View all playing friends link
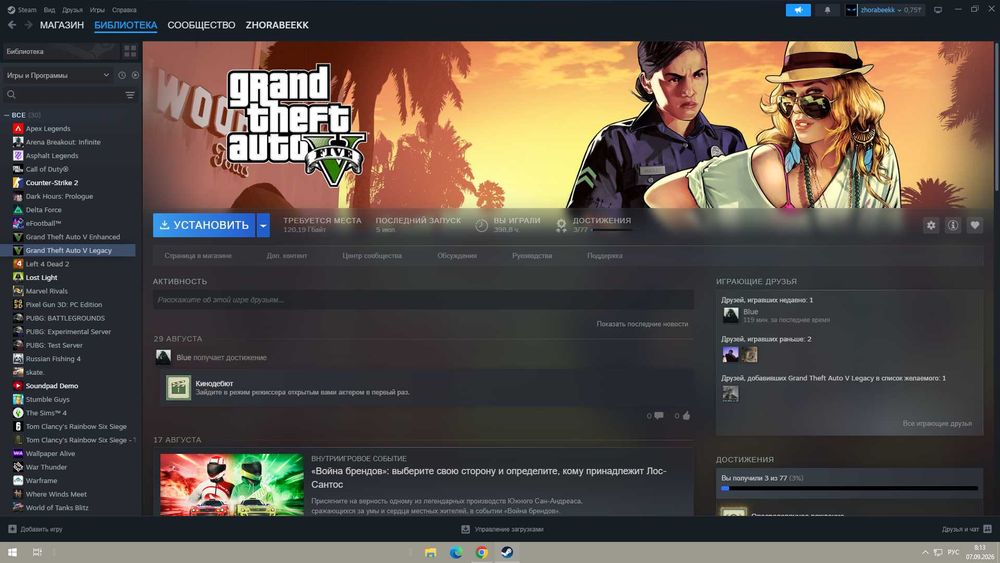Viewport: 1000px width, 563px height. (937, 423)
